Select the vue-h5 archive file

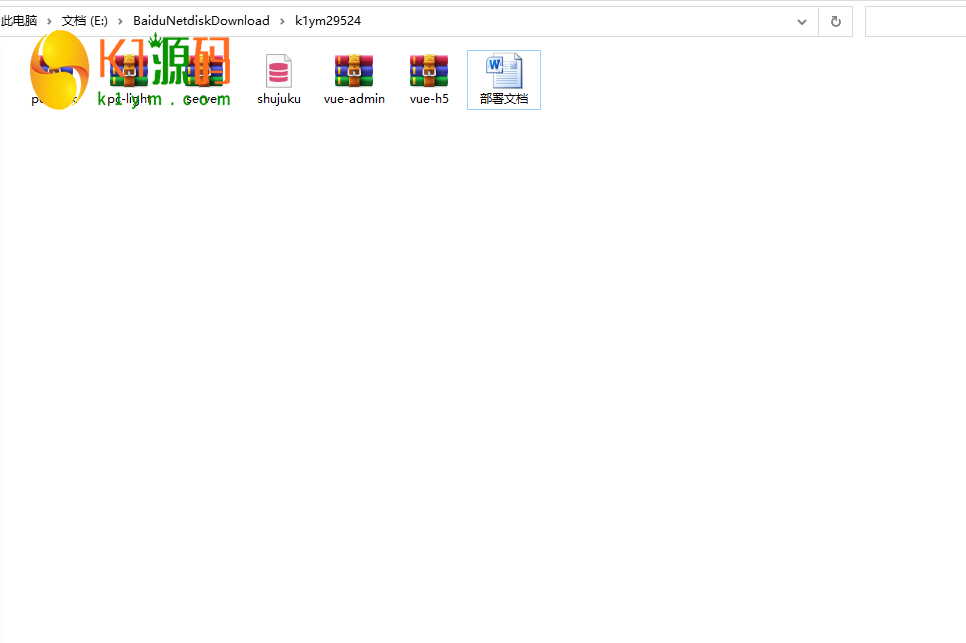click(429, 79)
